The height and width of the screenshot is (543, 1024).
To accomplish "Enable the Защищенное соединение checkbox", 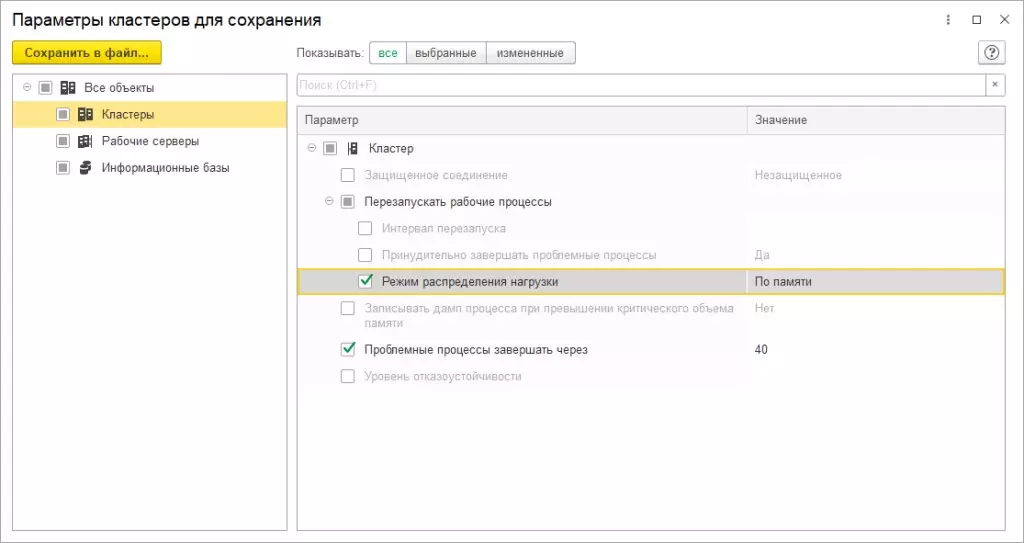I will pos(348,175).
